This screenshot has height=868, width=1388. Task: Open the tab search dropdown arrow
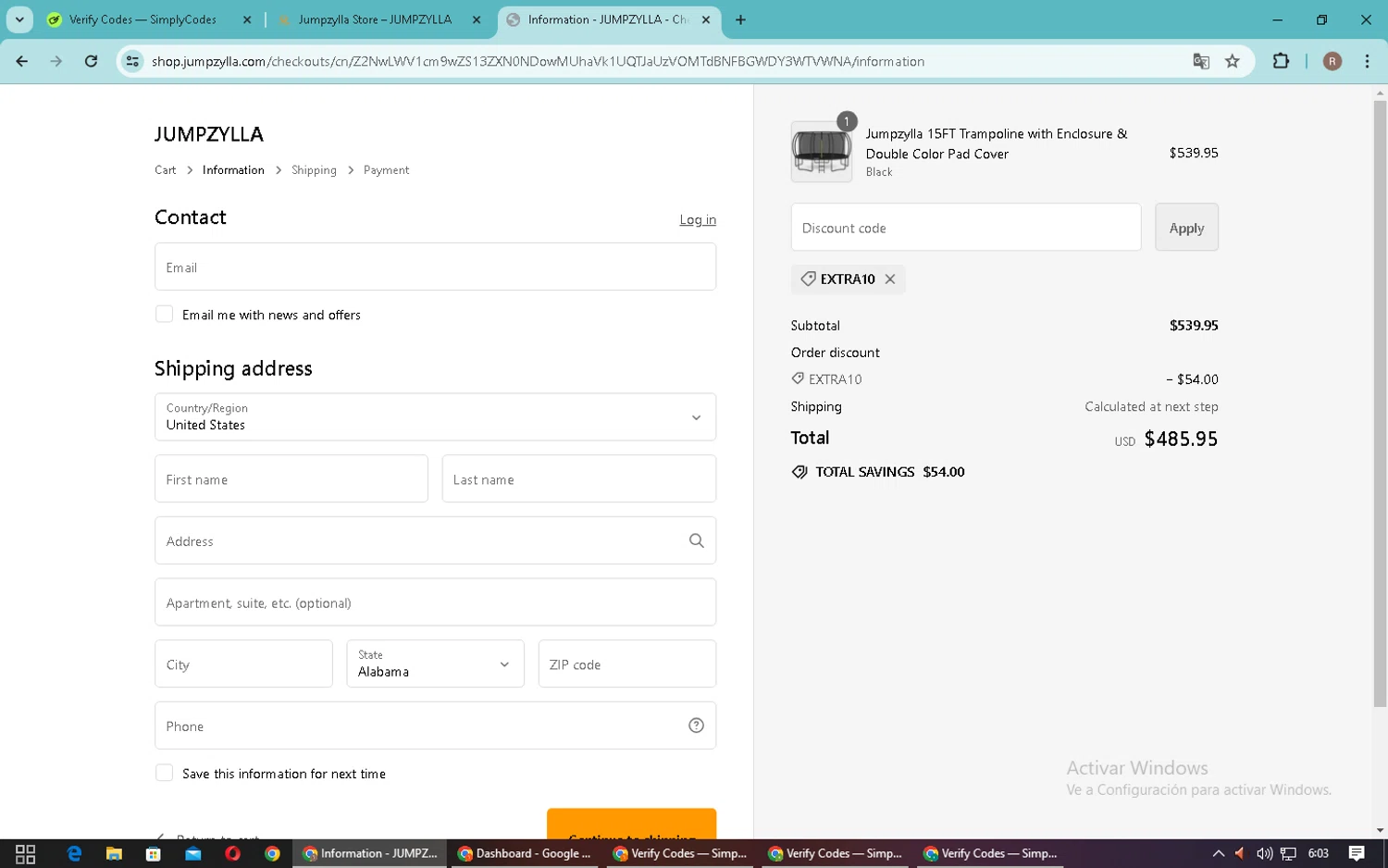(x=19, y=19)
